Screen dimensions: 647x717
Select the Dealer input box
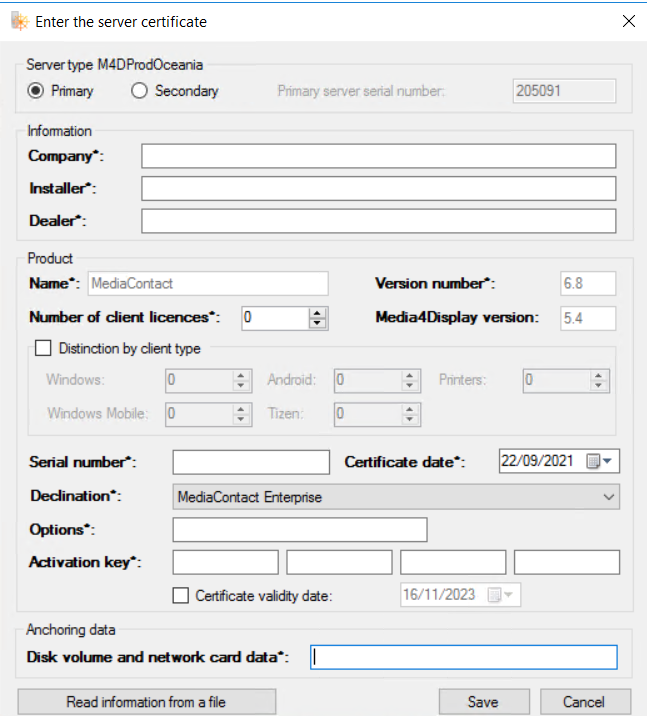click(378, 220)
